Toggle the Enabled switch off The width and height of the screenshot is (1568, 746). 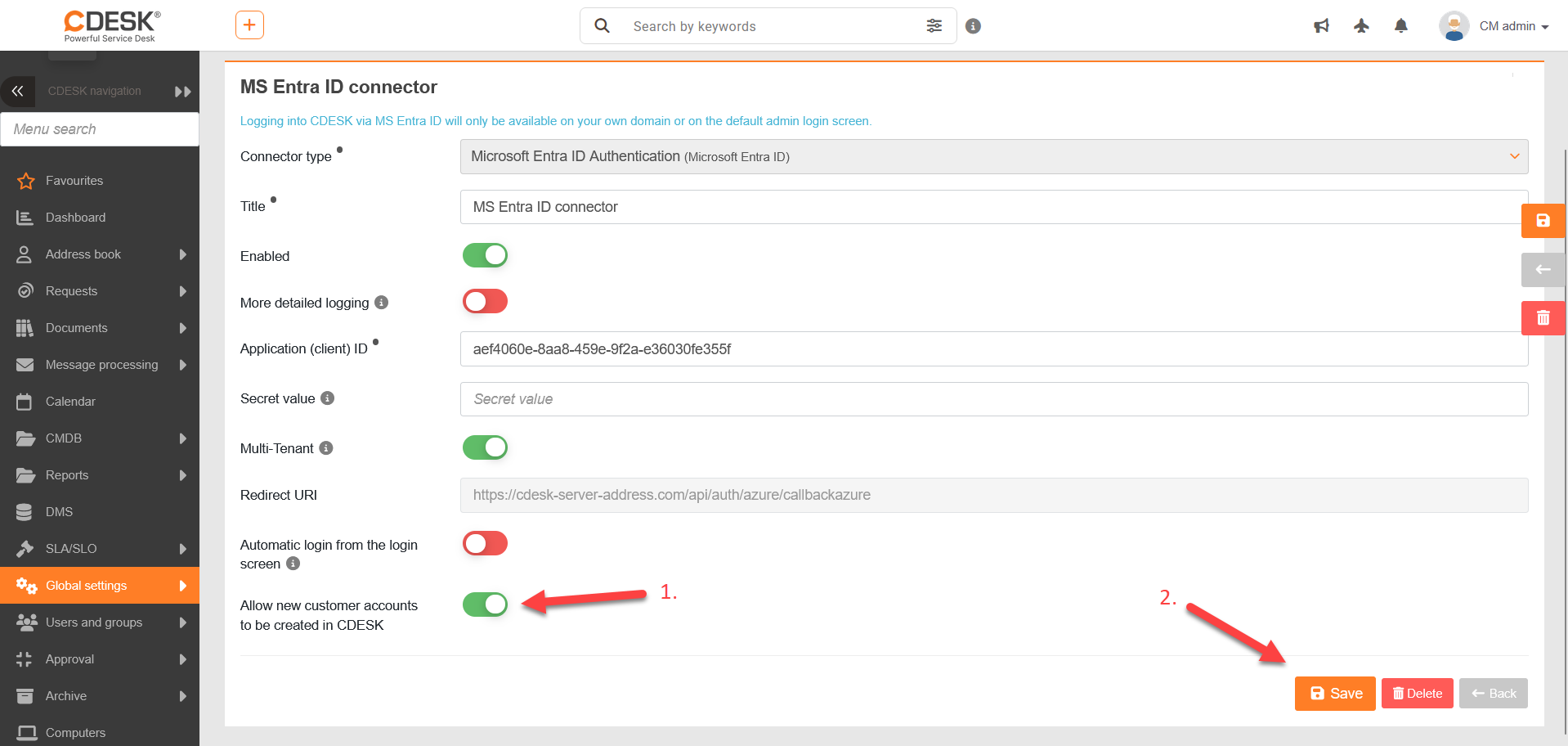pos(485,255)
